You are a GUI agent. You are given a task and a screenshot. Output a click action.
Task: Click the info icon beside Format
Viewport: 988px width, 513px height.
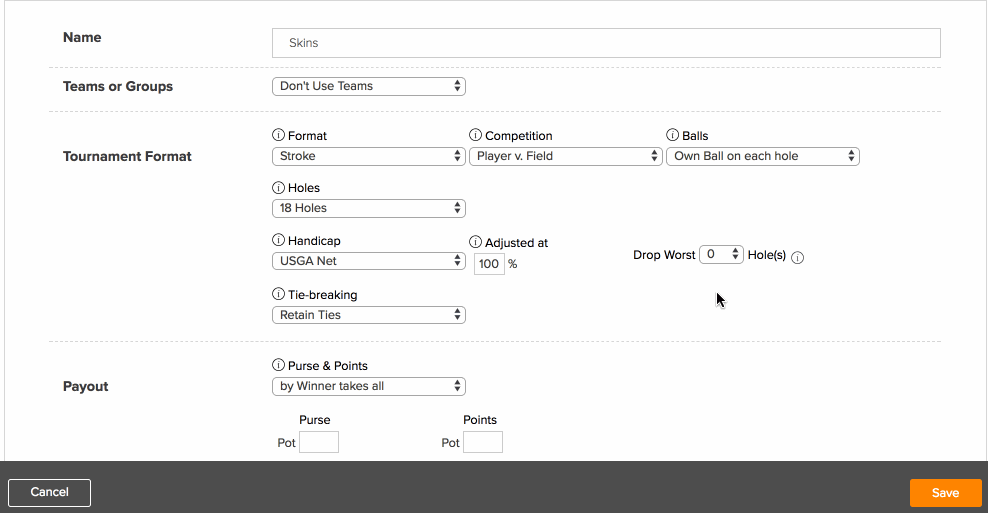pos(278,135)
